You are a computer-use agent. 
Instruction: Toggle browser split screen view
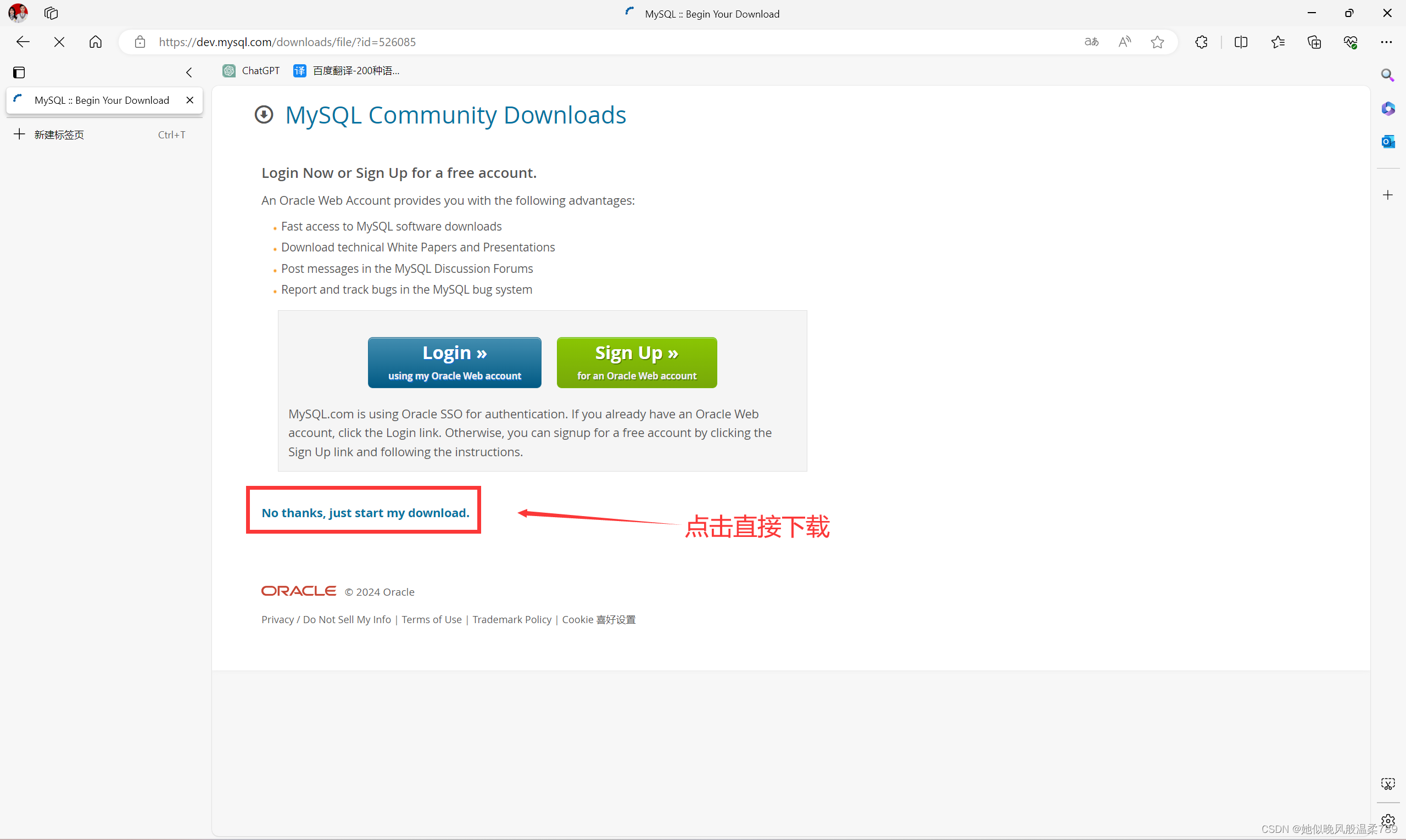coord(1241,42)
